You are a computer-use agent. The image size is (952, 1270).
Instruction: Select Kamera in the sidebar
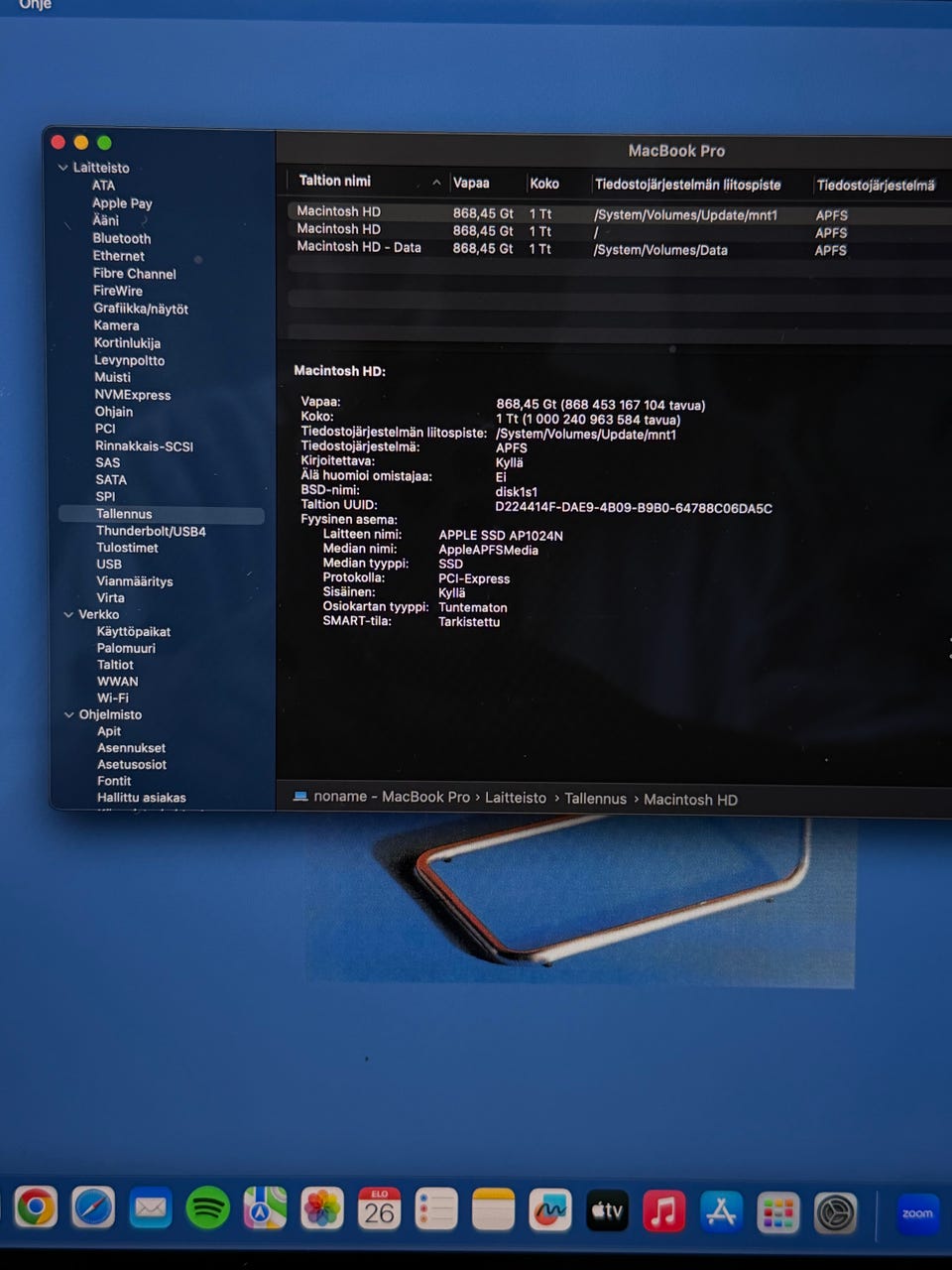pyautogui.click(x=116, y=325)
